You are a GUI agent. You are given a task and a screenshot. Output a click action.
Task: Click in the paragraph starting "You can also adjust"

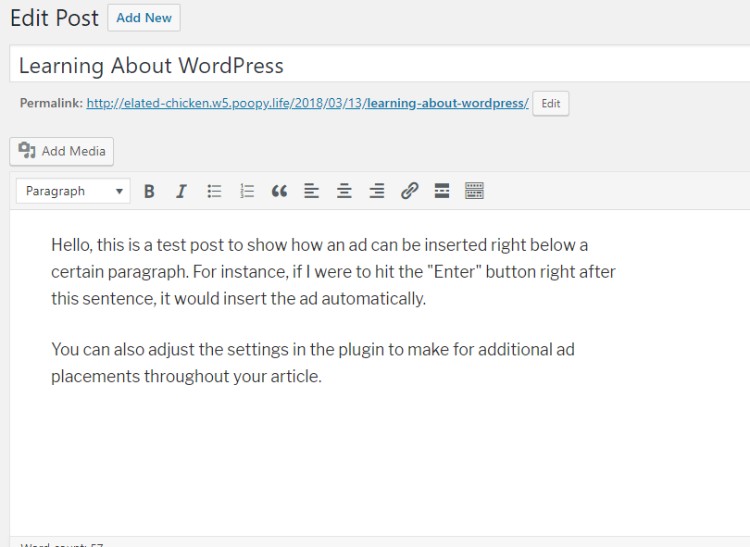[313, 363]
